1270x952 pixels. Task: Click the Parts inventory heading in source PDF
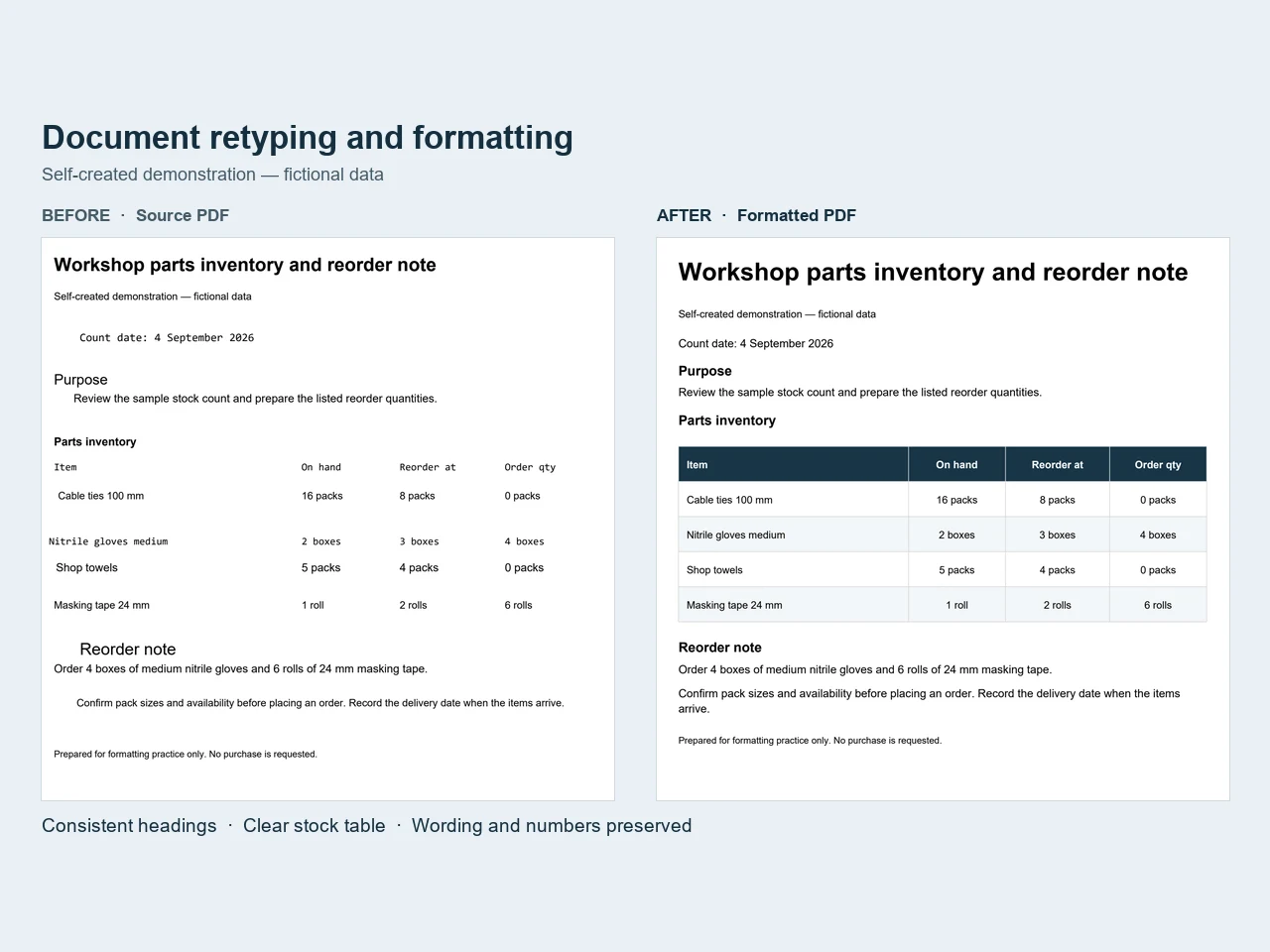(x=95, y=442)
